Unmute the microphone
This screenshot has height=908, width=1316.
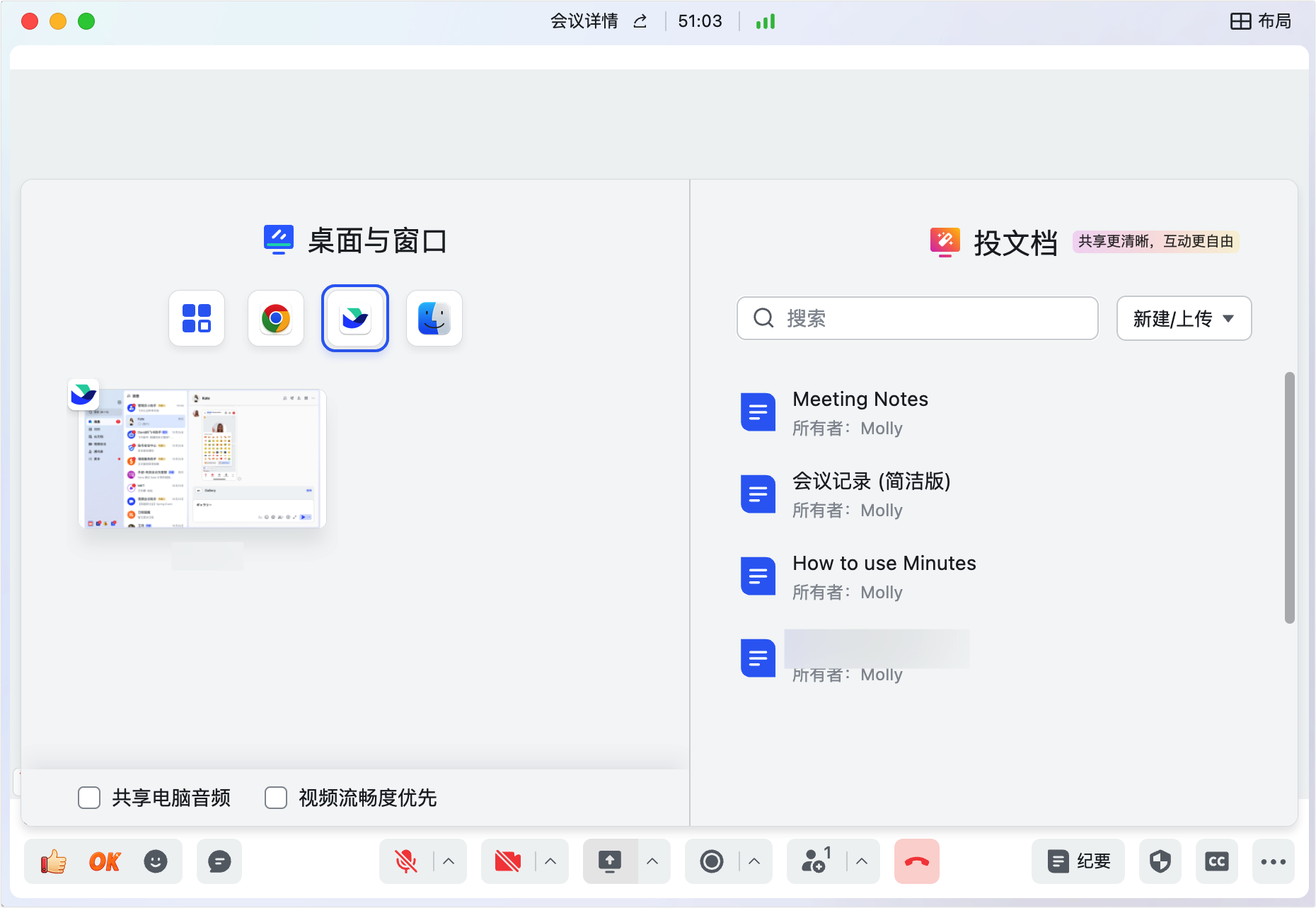pos(405,861)
